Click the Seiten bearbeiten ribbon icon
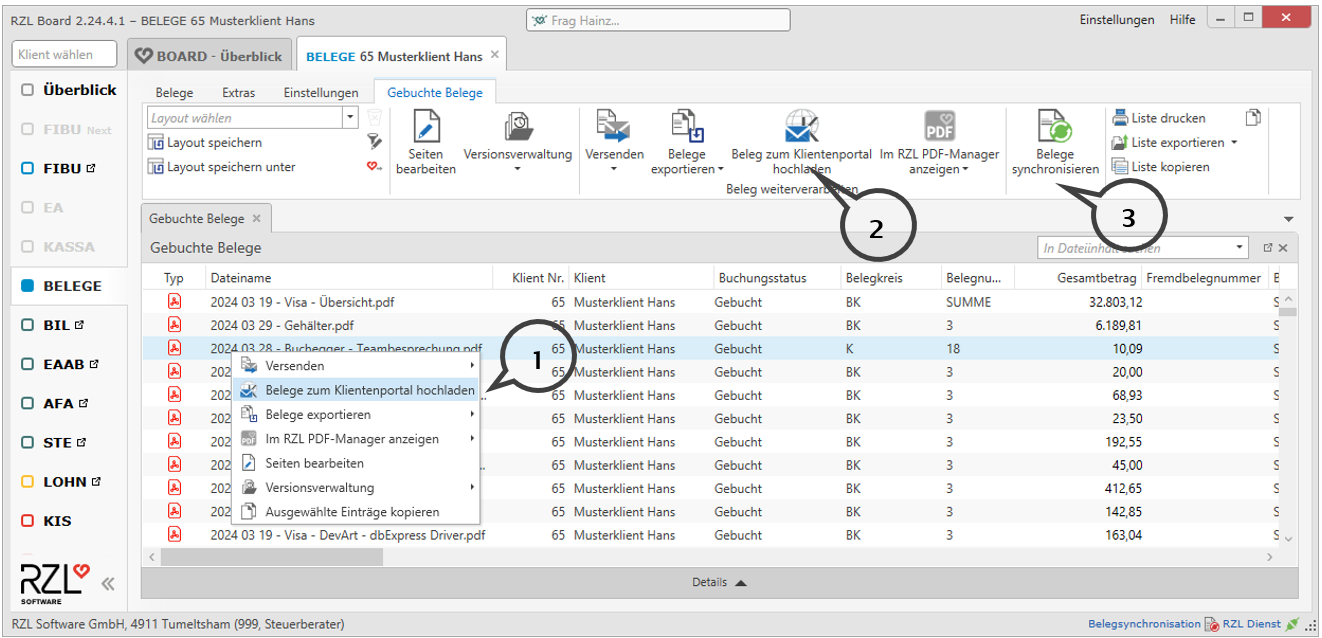 click(x=426, y=128)
